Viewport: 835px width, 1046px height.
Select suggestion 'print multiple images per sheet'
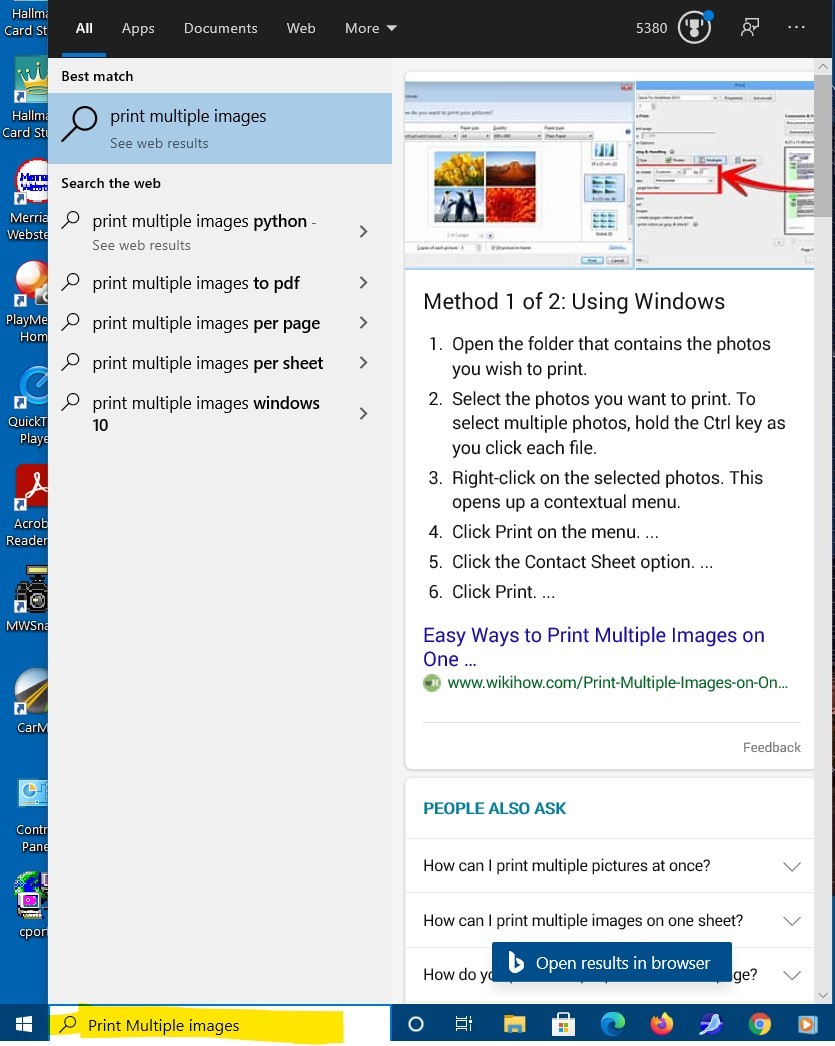[207, 363]
